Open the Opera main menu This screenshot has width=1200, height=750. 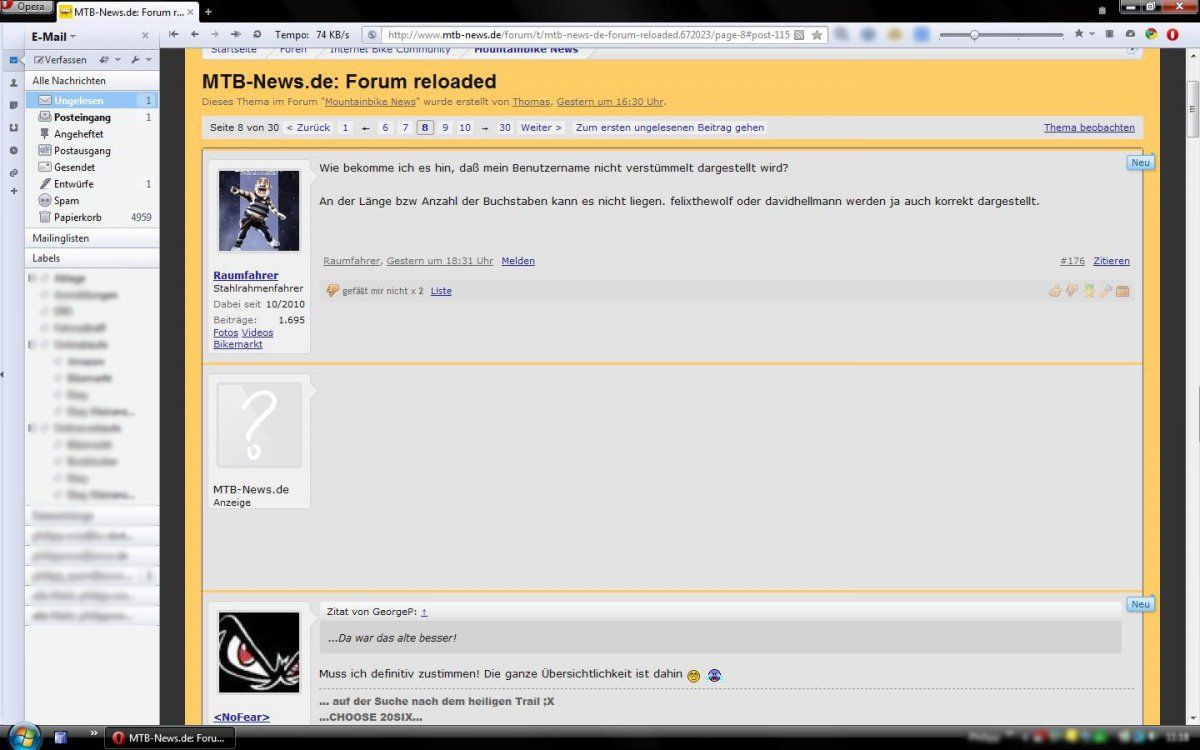pos(27,7)
